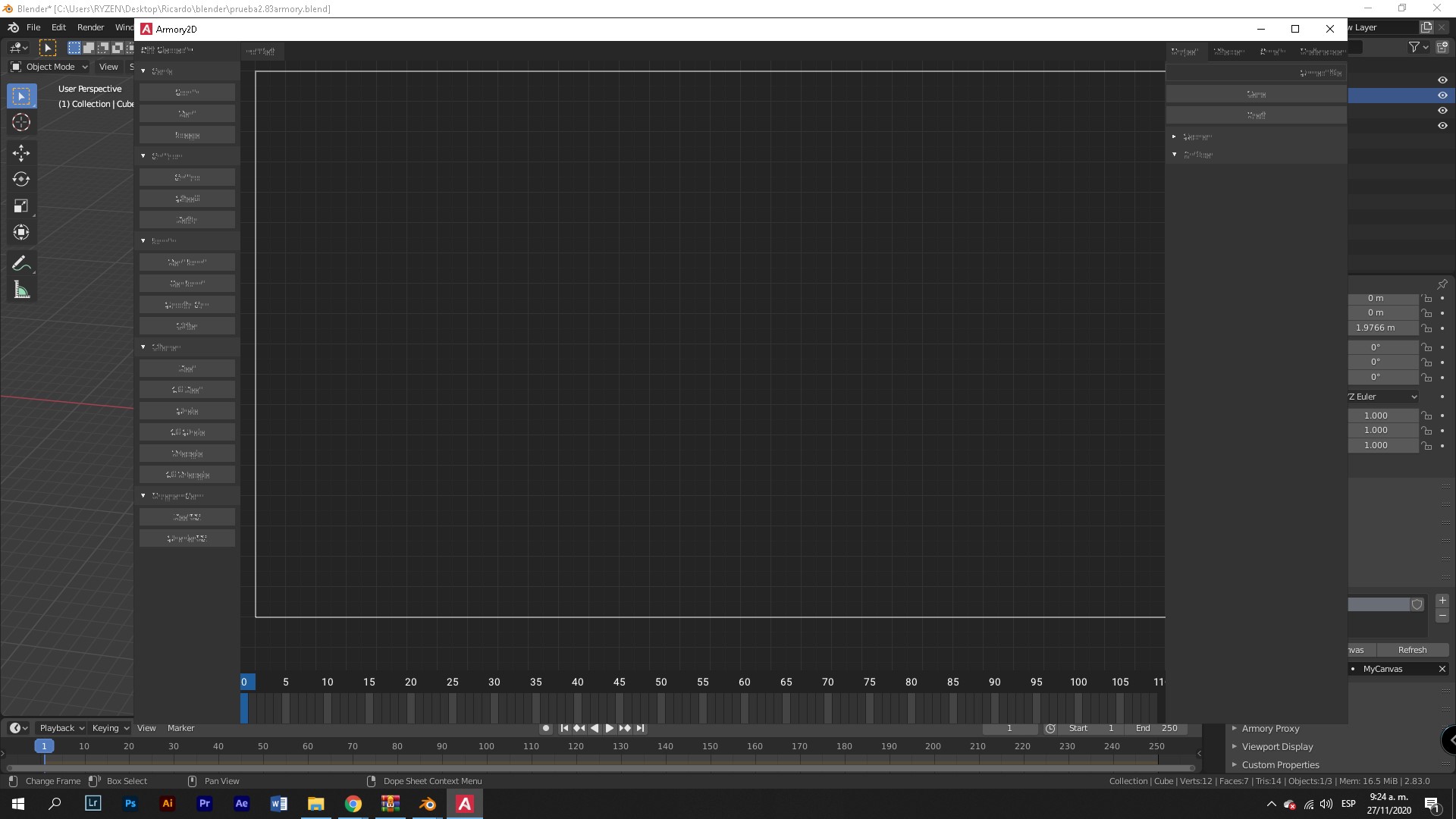Select the Transform tool icon
1456x819 pixels.
click(x=21, y=233)
